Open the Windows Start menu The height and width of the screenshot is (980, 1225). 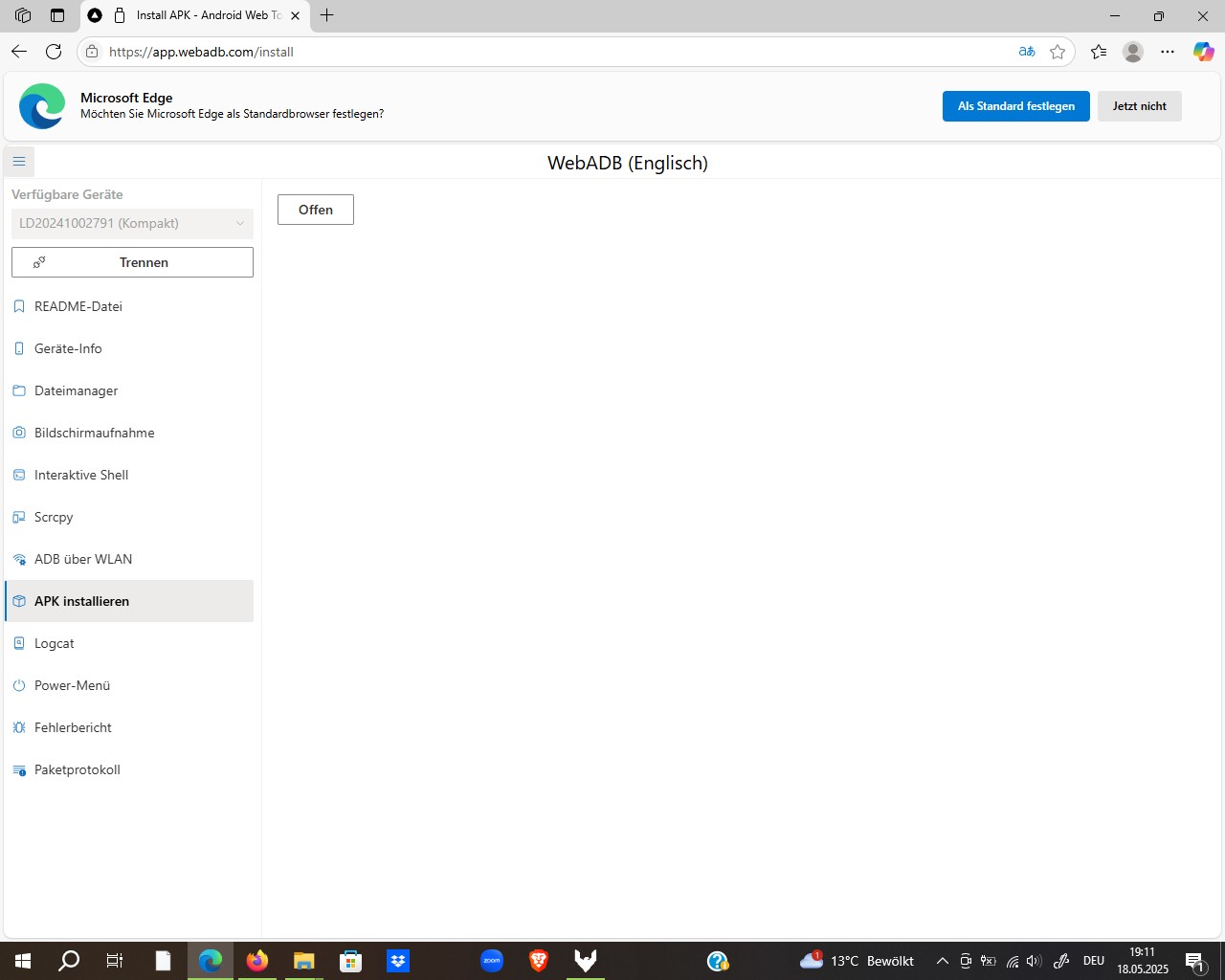[x=23, y=961]
